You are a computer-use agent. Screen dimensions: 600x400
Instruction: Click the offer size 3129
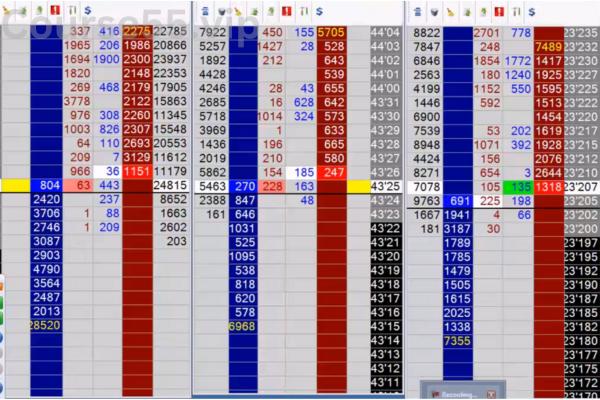[137, 157]
